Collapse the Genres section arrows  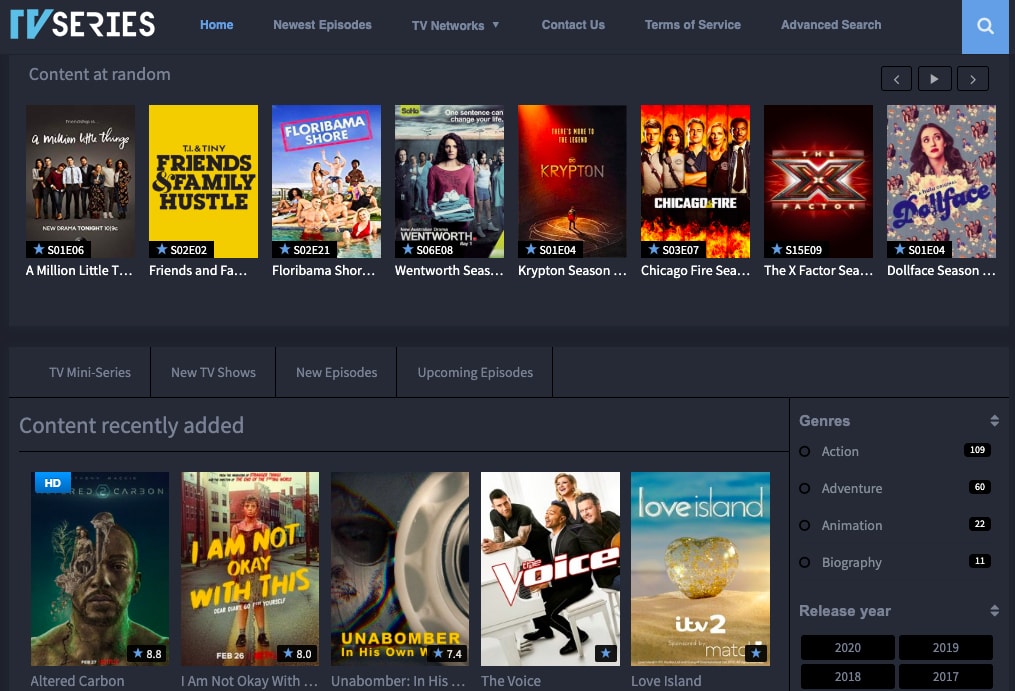click(994, 421)
